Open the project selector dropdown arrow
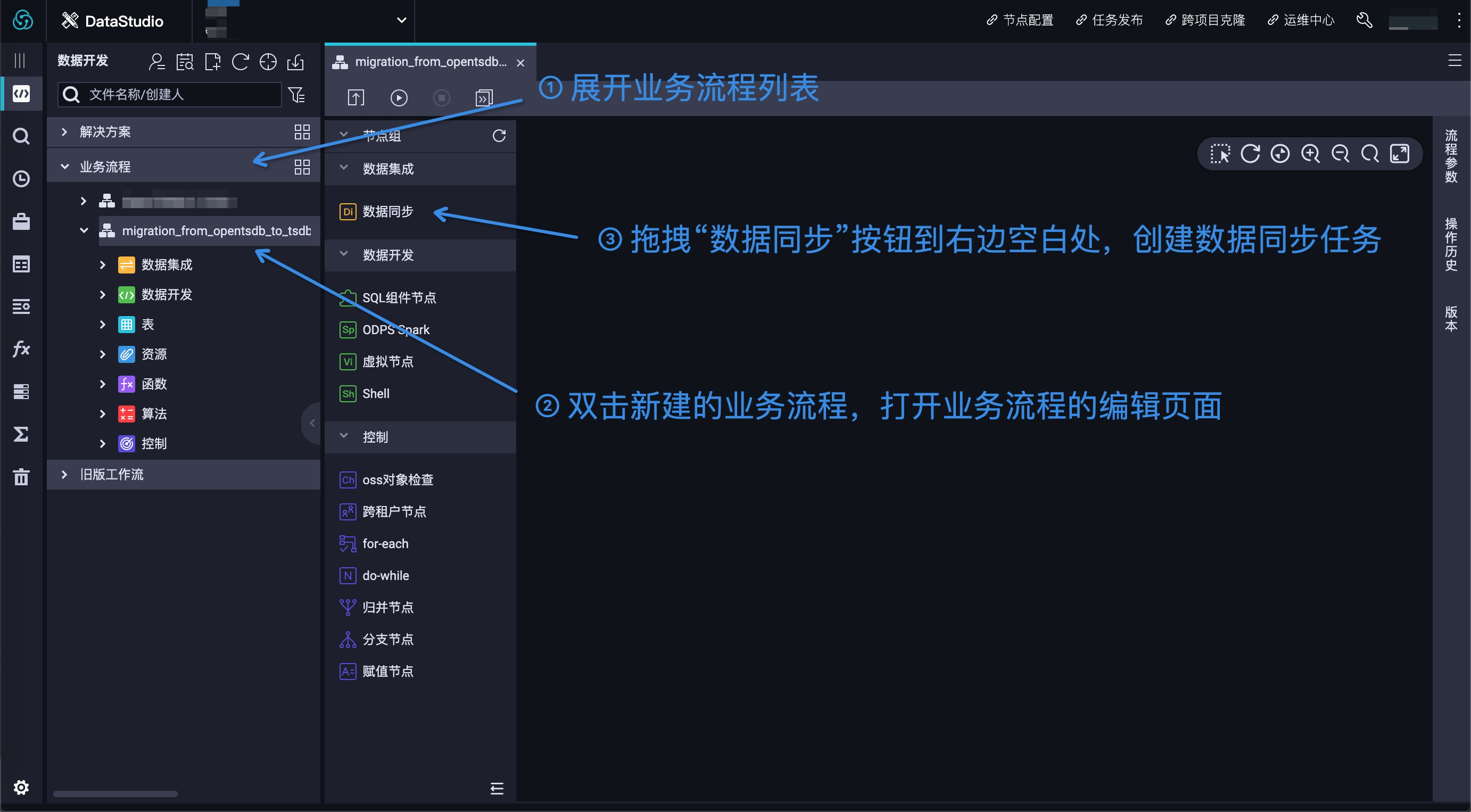This screenshot has height=812, width=1471. [401, 21]
